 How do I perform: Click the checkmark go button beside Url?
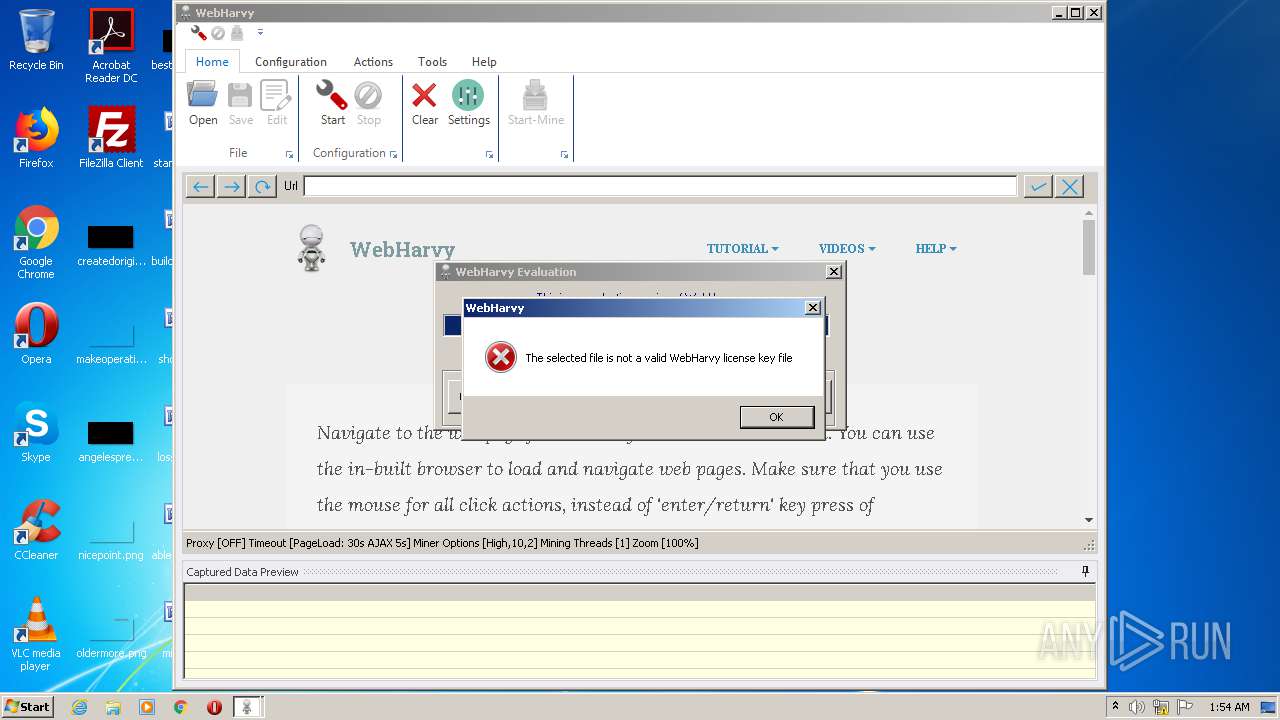[1038, 186]
